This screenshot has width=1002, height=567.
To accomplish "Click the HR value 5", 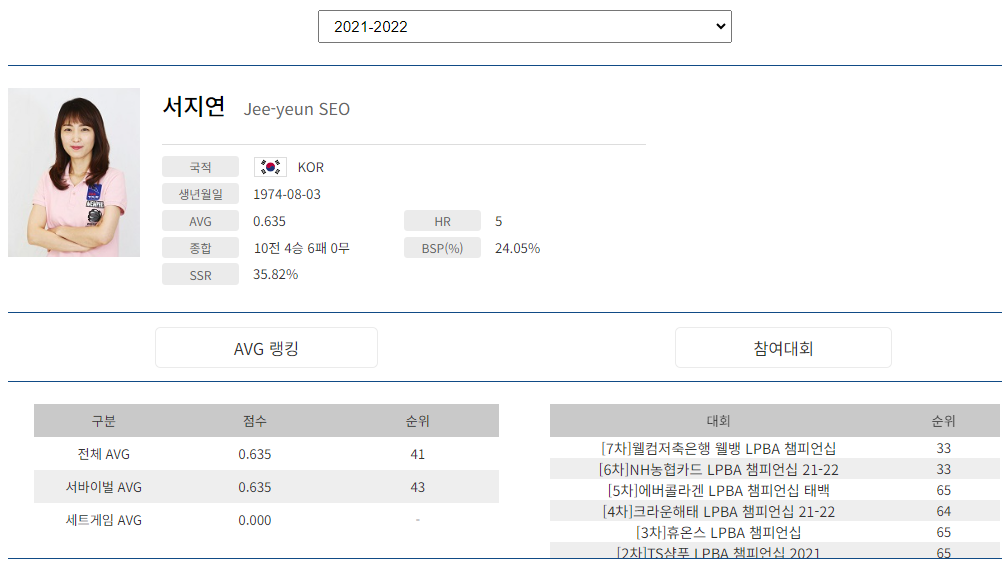I will coord(498,221).
